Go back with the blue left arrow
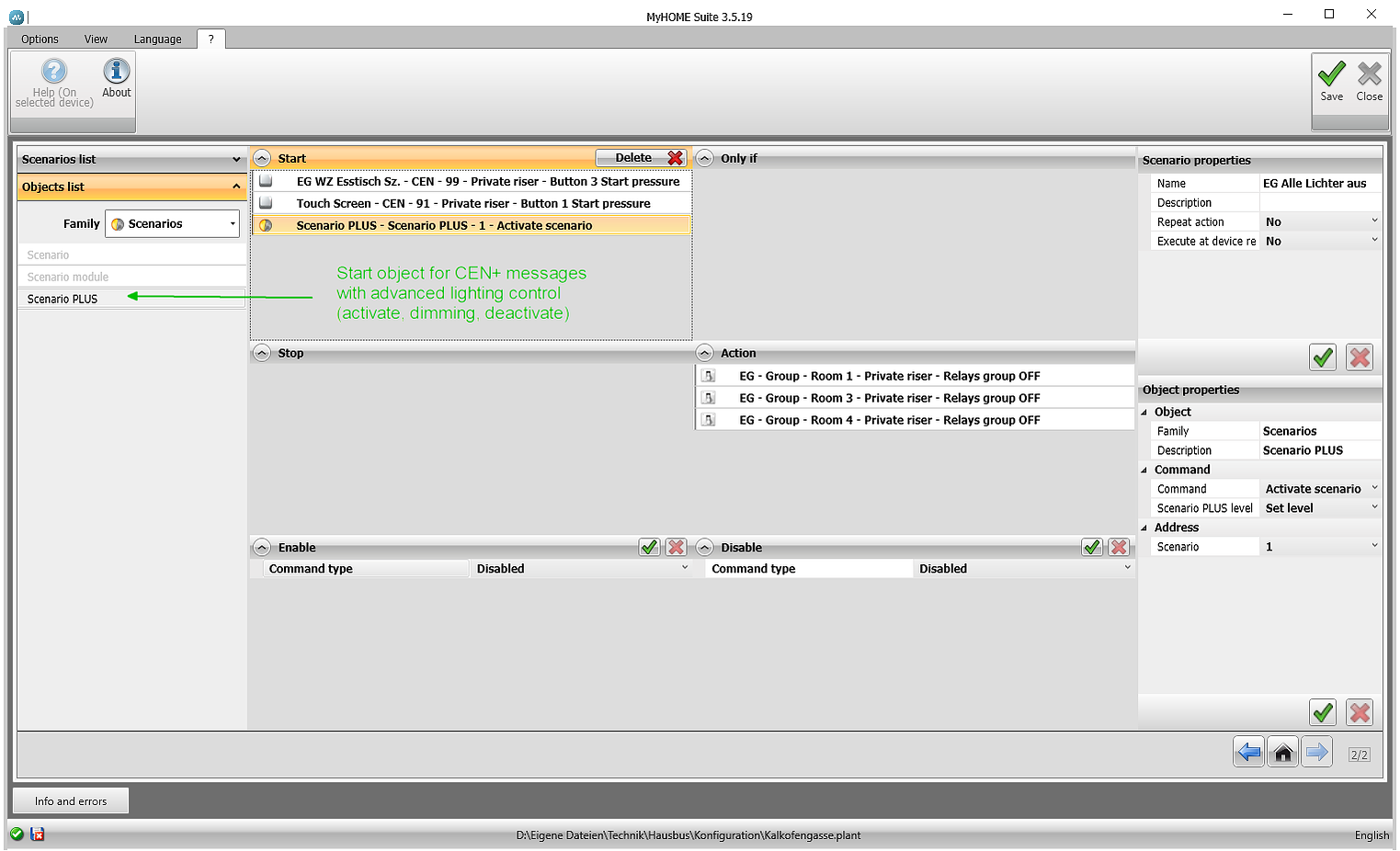Screen dimensions: 1400x851 pos(1248,753)
